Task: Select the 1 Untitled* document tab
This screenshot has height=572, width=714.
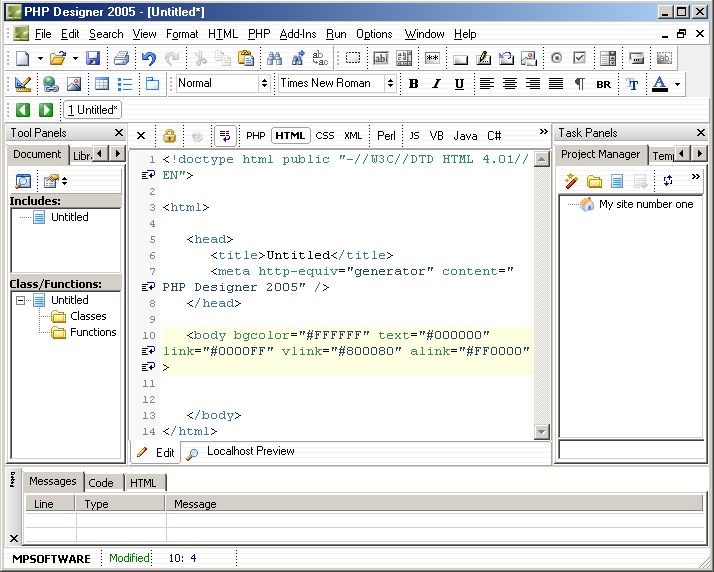Action: [92, 110]
